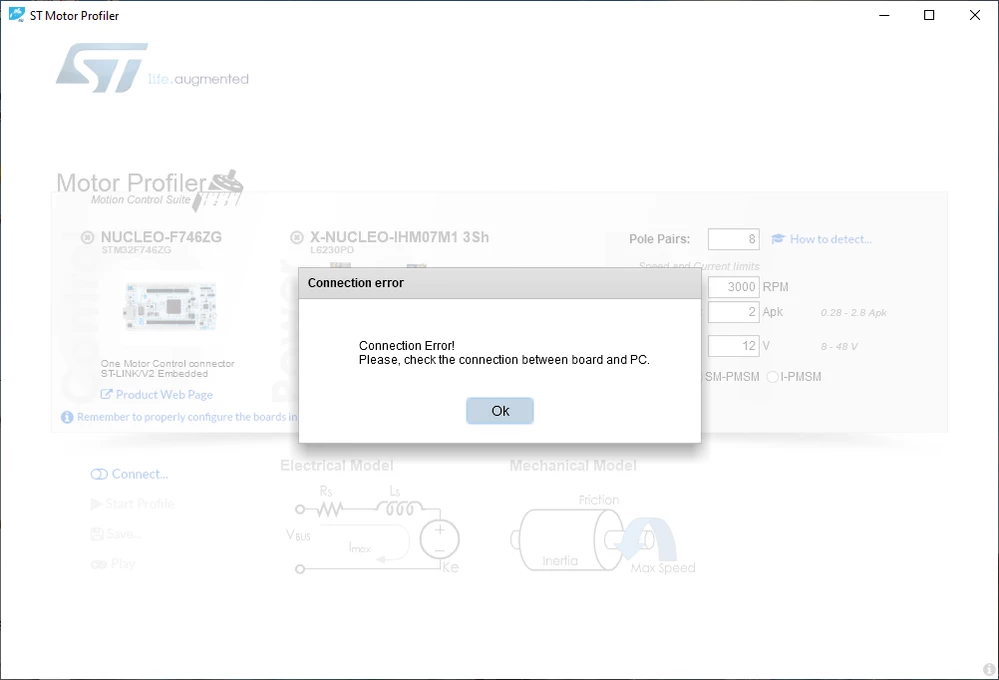Close the ST Motor Profiler window
The height and width of the screenshot is (680, 999).
[x=975, y=15]
